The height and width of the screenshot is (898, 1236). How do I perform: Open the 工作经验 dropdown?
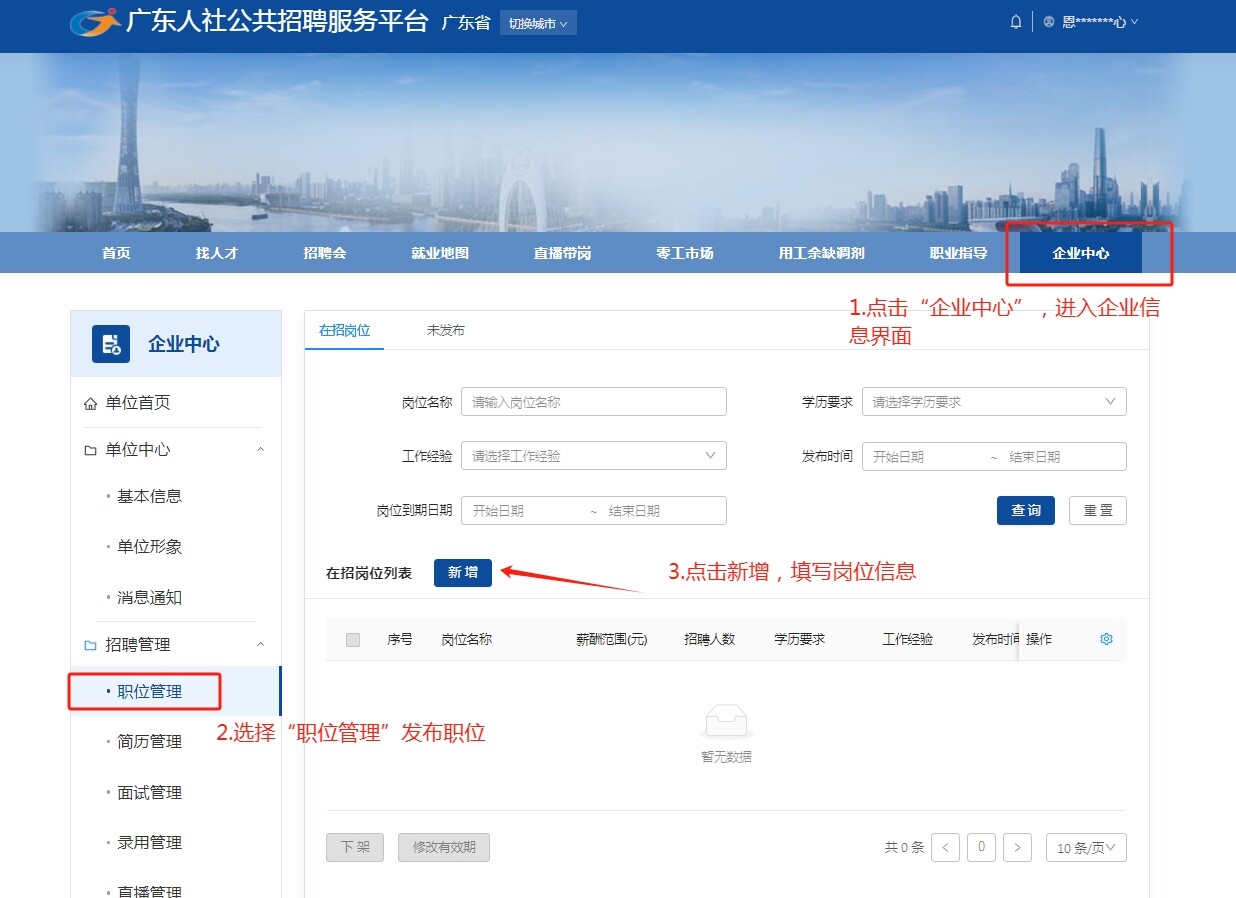593,456
